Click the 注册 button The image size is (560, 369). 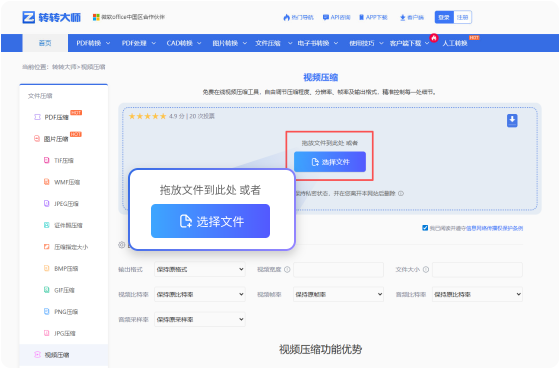[462, 17]
